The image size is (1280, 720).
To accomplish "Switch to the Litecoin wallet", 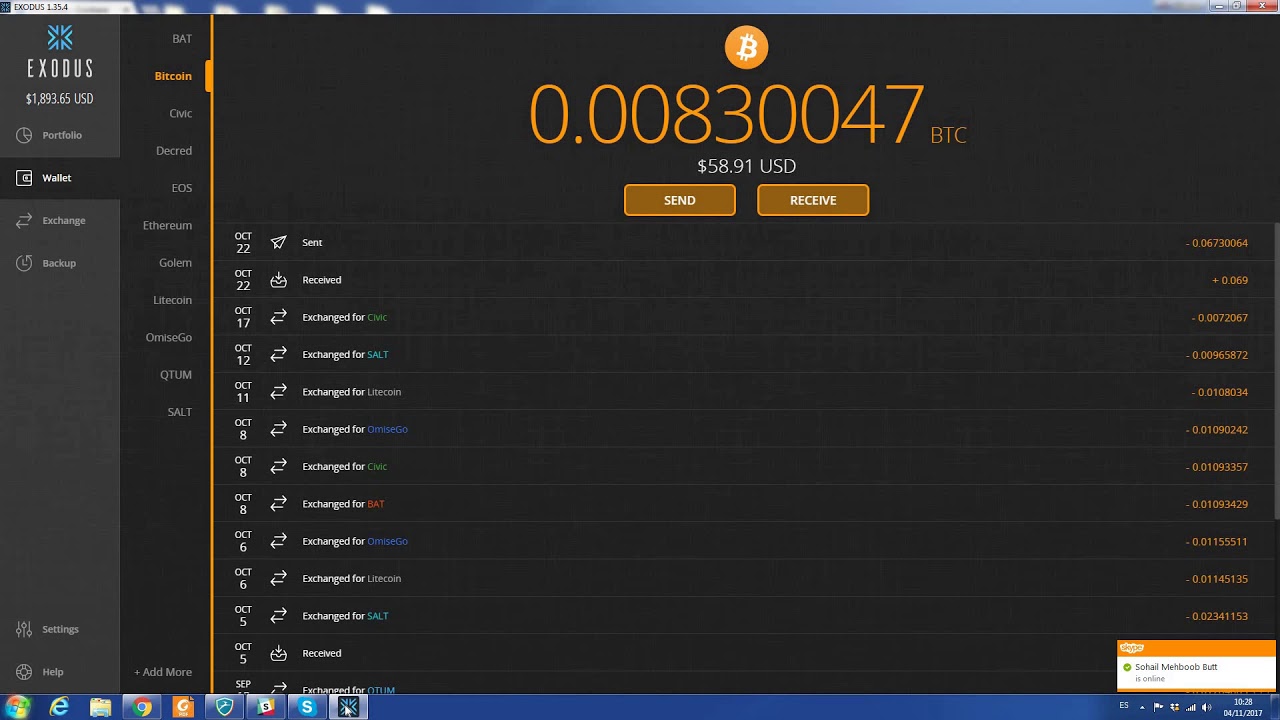I will click(172, 300).
